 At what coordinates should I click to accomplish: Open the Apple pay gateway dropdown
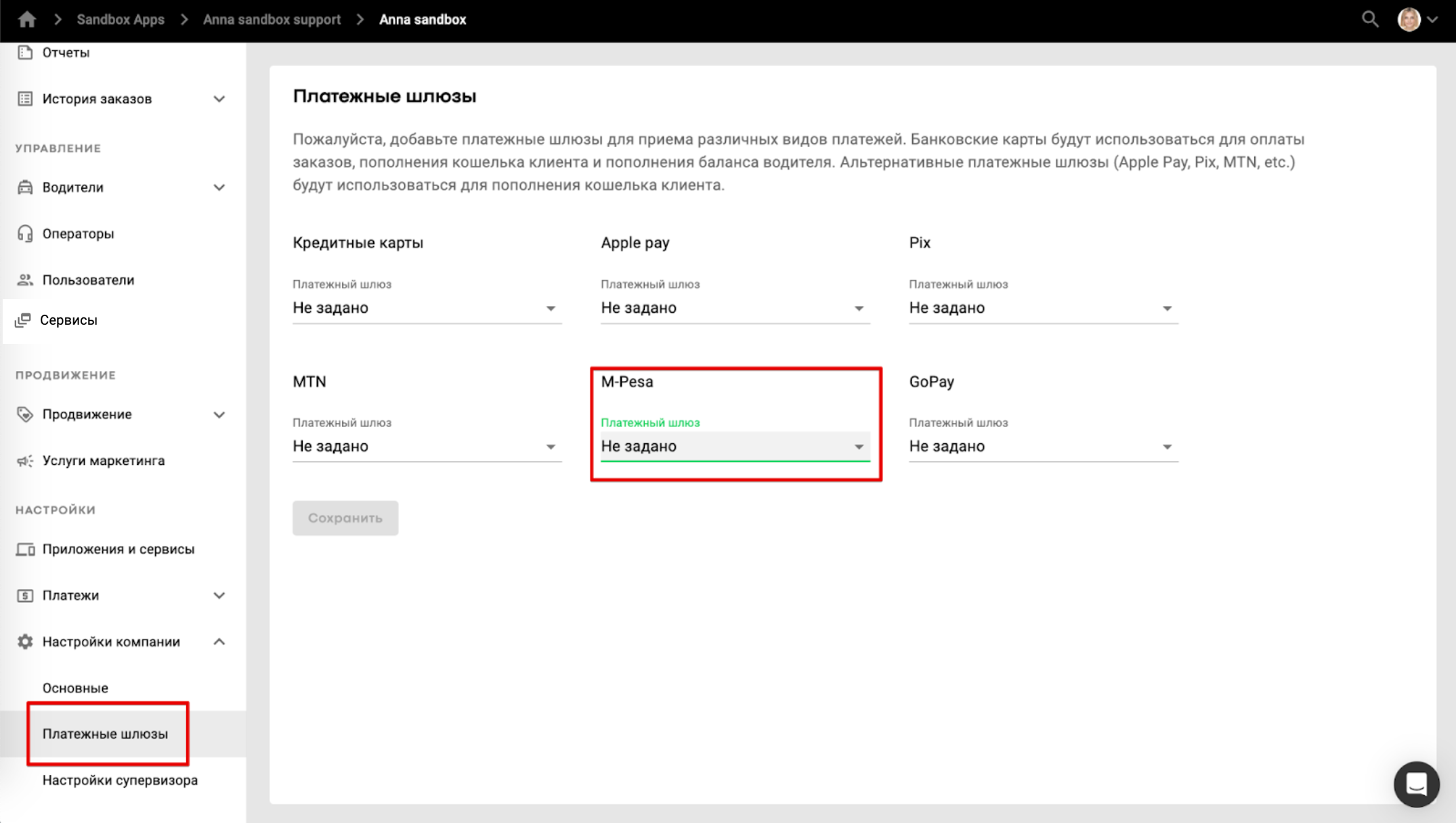tap(735, 308)
